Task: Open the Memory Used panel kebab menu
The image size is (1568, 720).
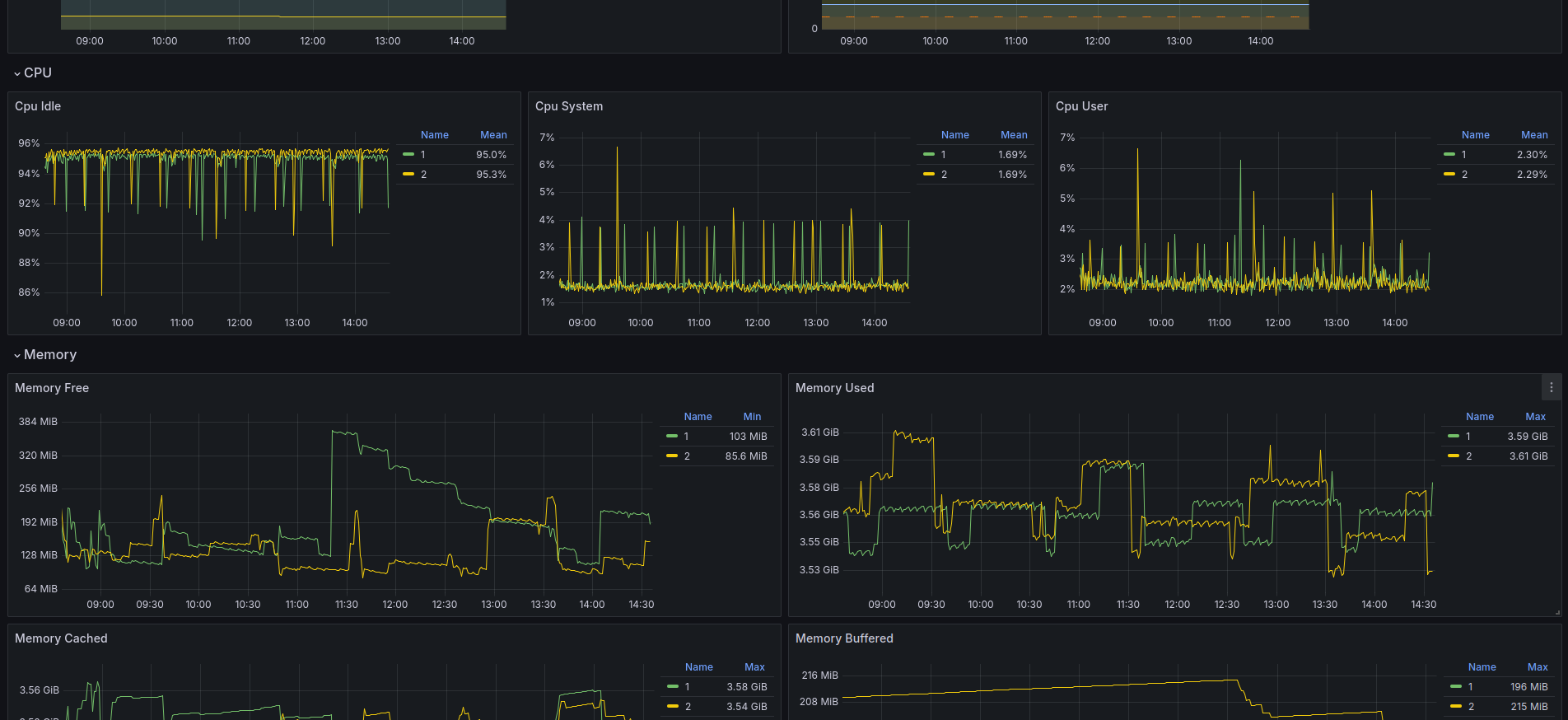Action: 1551,387
